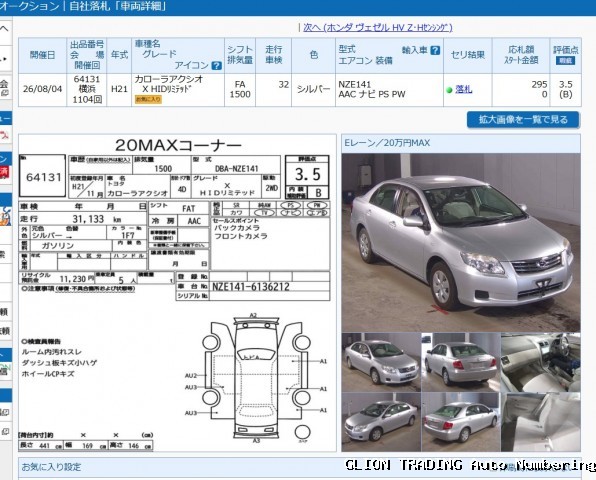This screenshot has height=480, width=596.
Task: Open the main front-angle car photo
Action: pyautogui.click(x=461, y=242)
